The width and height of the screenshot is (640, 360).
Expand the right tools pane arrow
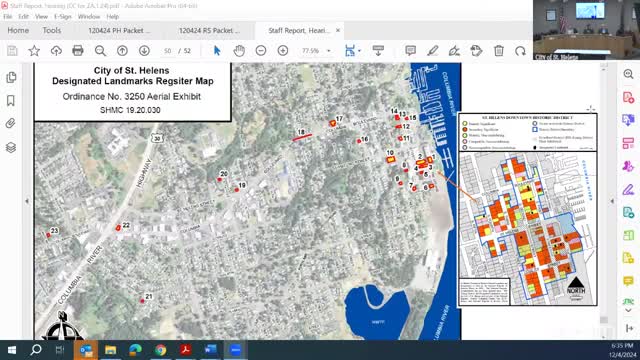click(x=629, y=328)
